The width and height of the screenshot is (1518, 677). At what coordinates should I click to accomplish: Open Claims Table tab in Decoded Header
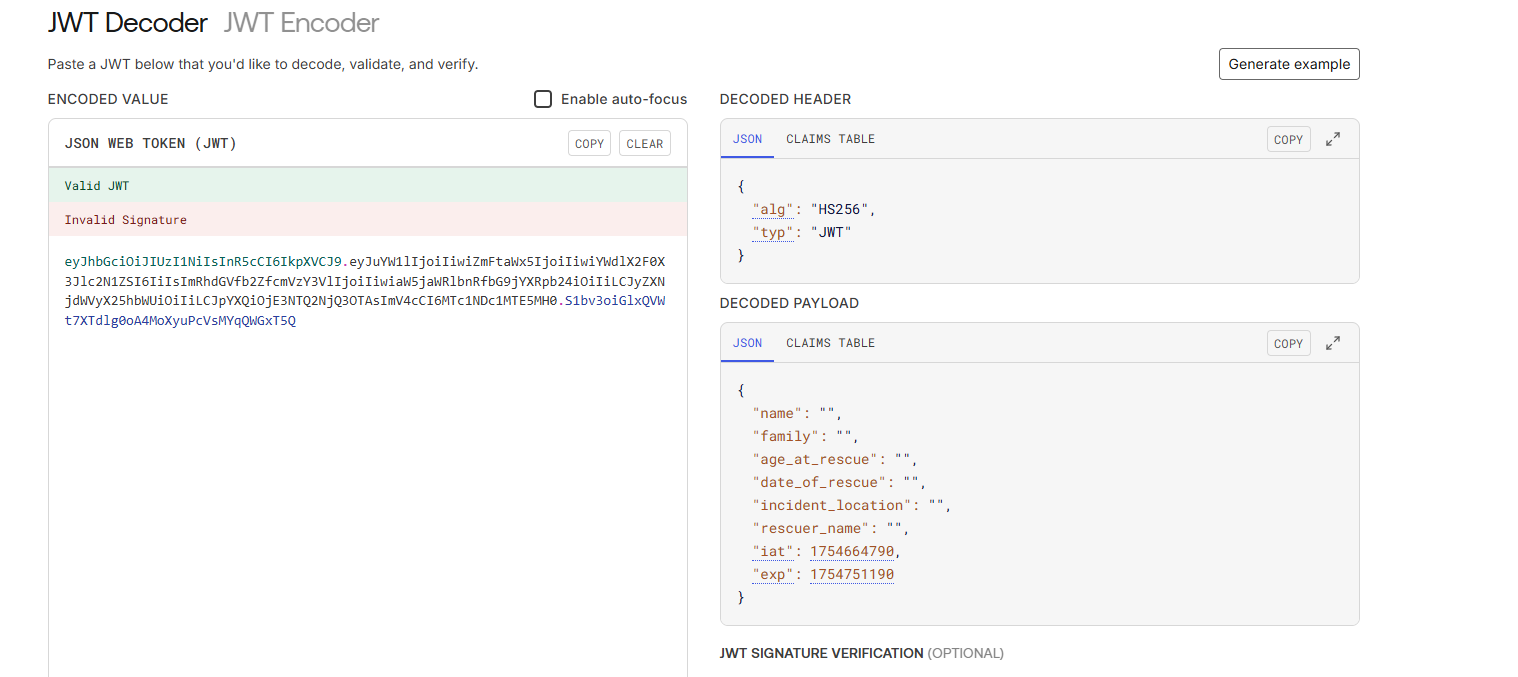click(830, 139)
